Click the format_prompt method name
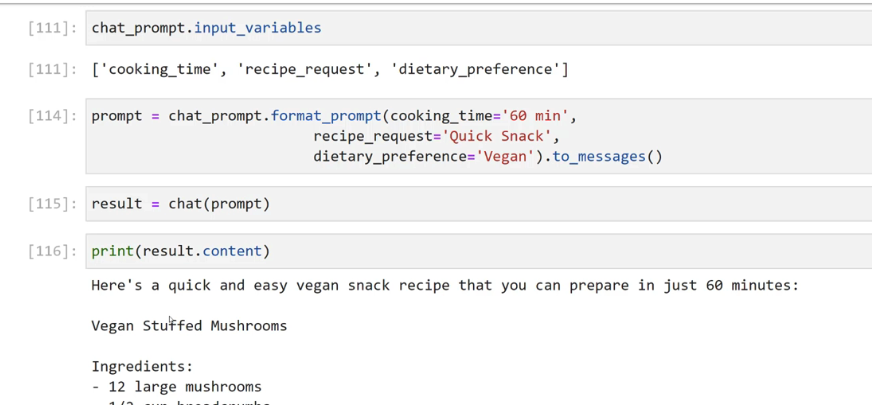The height and width of the screenshot is (405, 872). pos(325,116)
